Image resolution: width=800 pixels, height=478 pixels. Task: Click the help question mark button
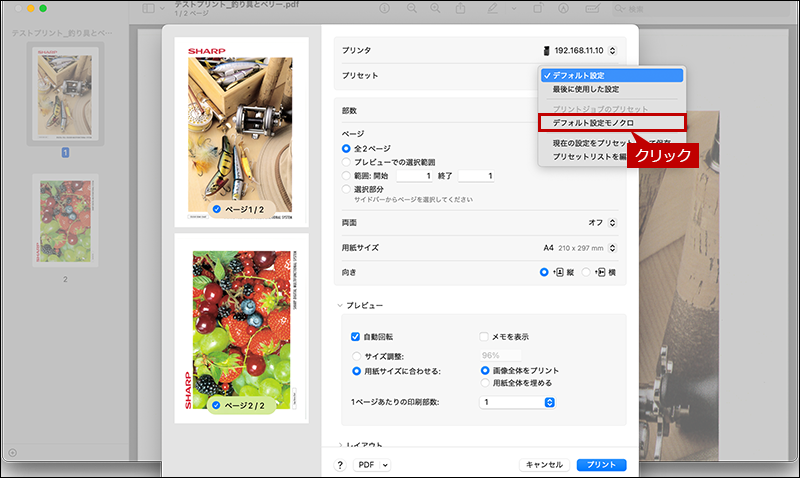tap(340, 465)
